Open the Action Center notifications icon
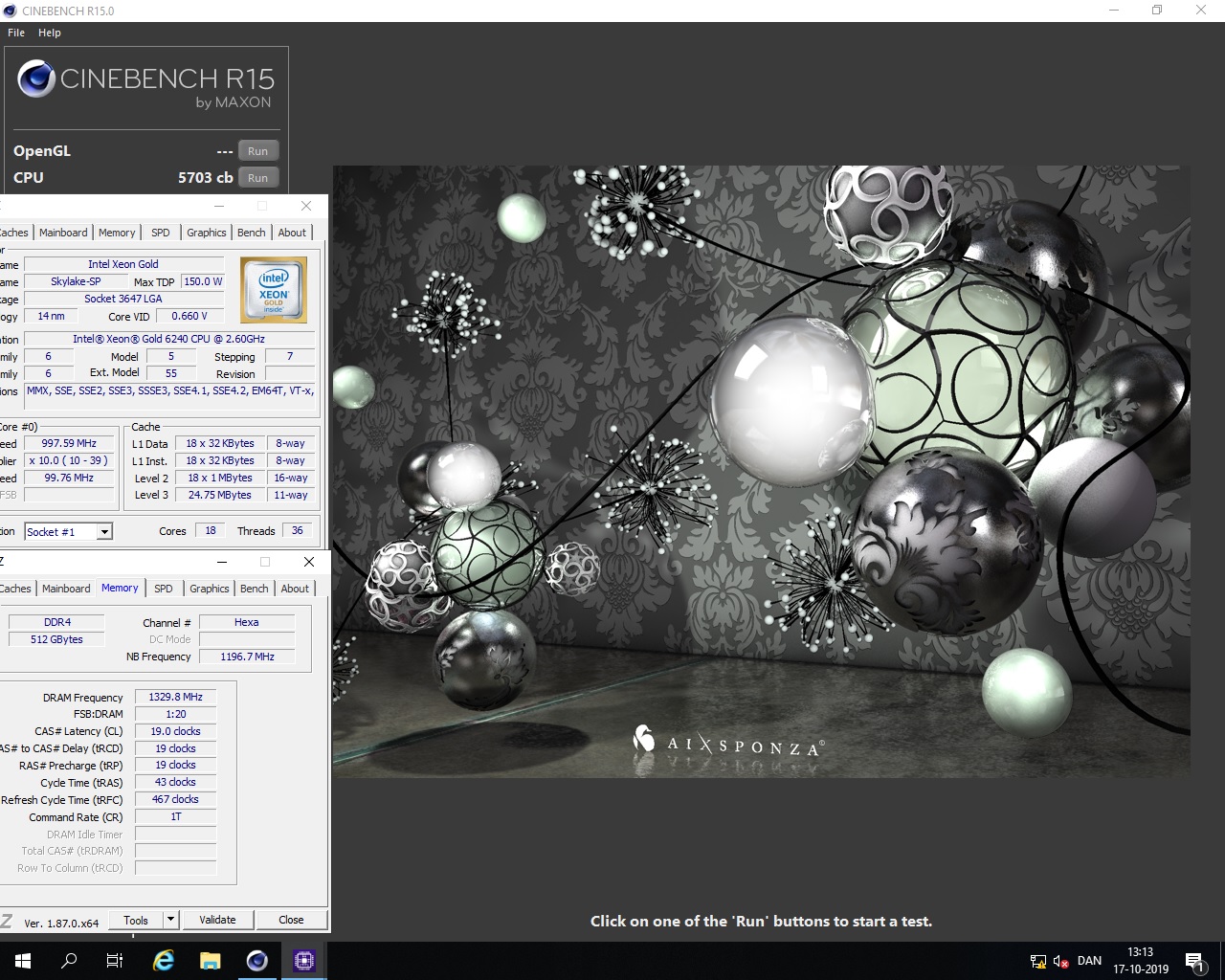The image size is (1225, 980). coord(1194,961)
